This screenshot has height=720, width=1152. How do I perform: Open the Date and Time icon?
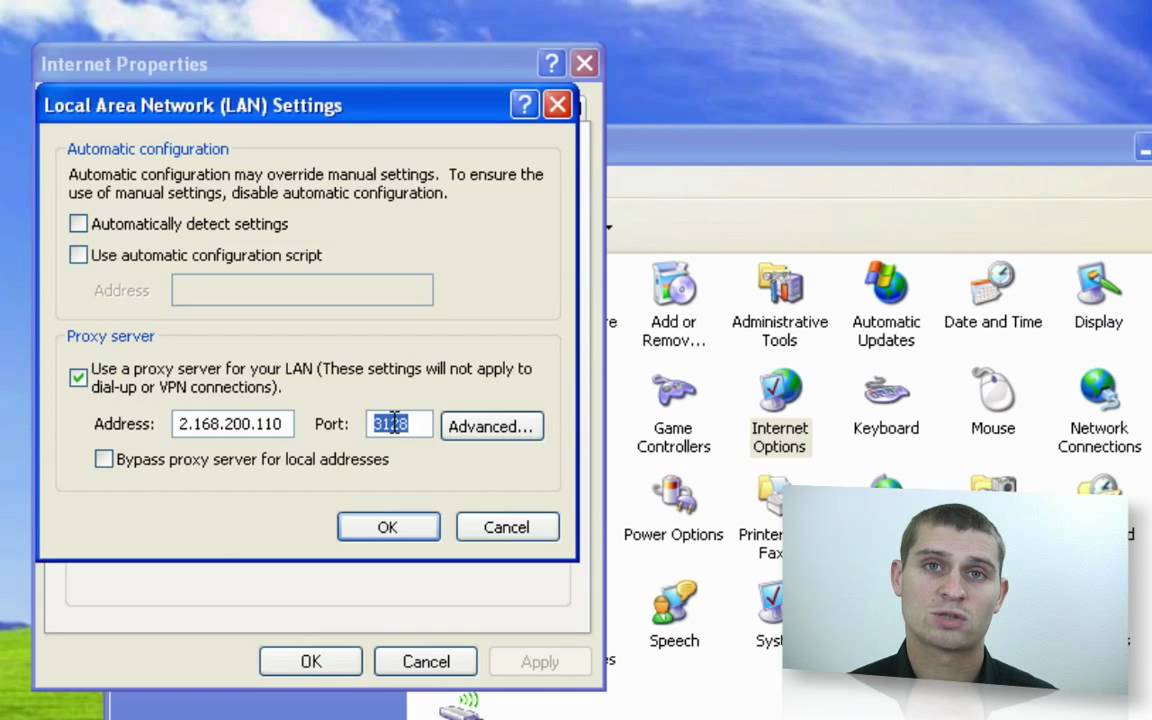click(993, 295)
